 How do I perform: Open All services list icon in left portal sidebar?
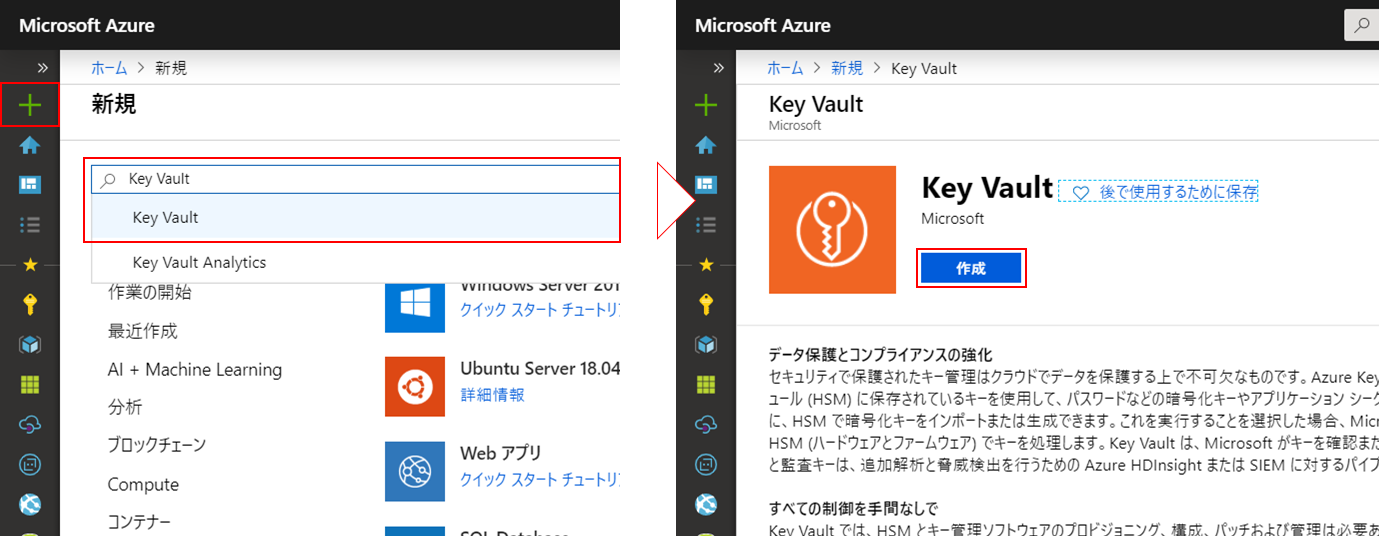30,224
